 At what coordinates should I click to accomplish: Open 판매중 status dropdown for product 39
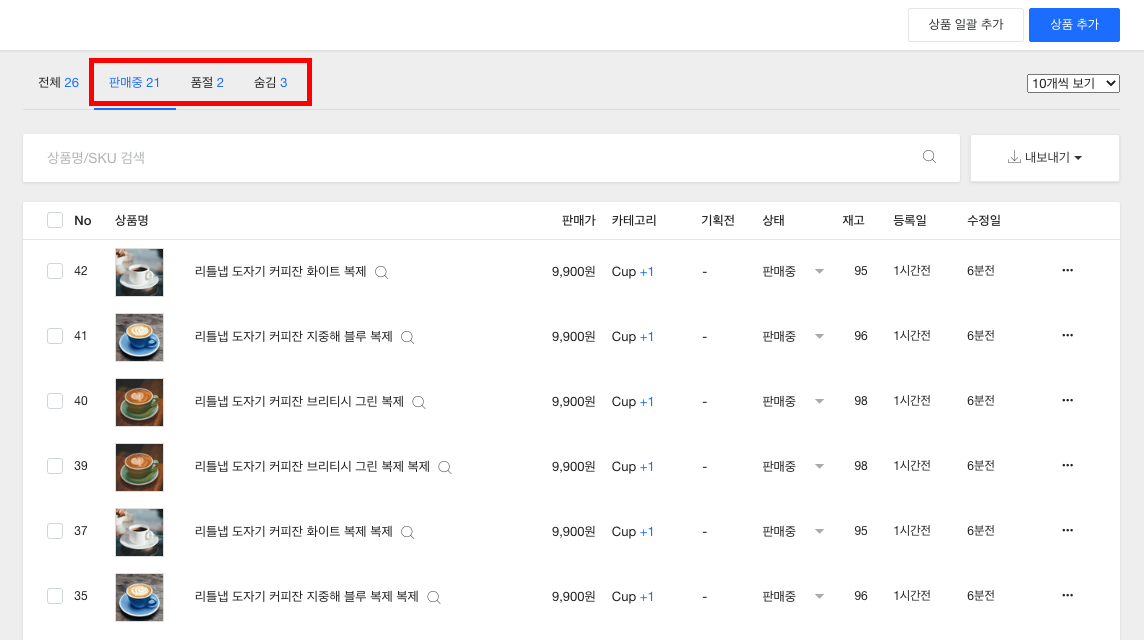point(793,466)
